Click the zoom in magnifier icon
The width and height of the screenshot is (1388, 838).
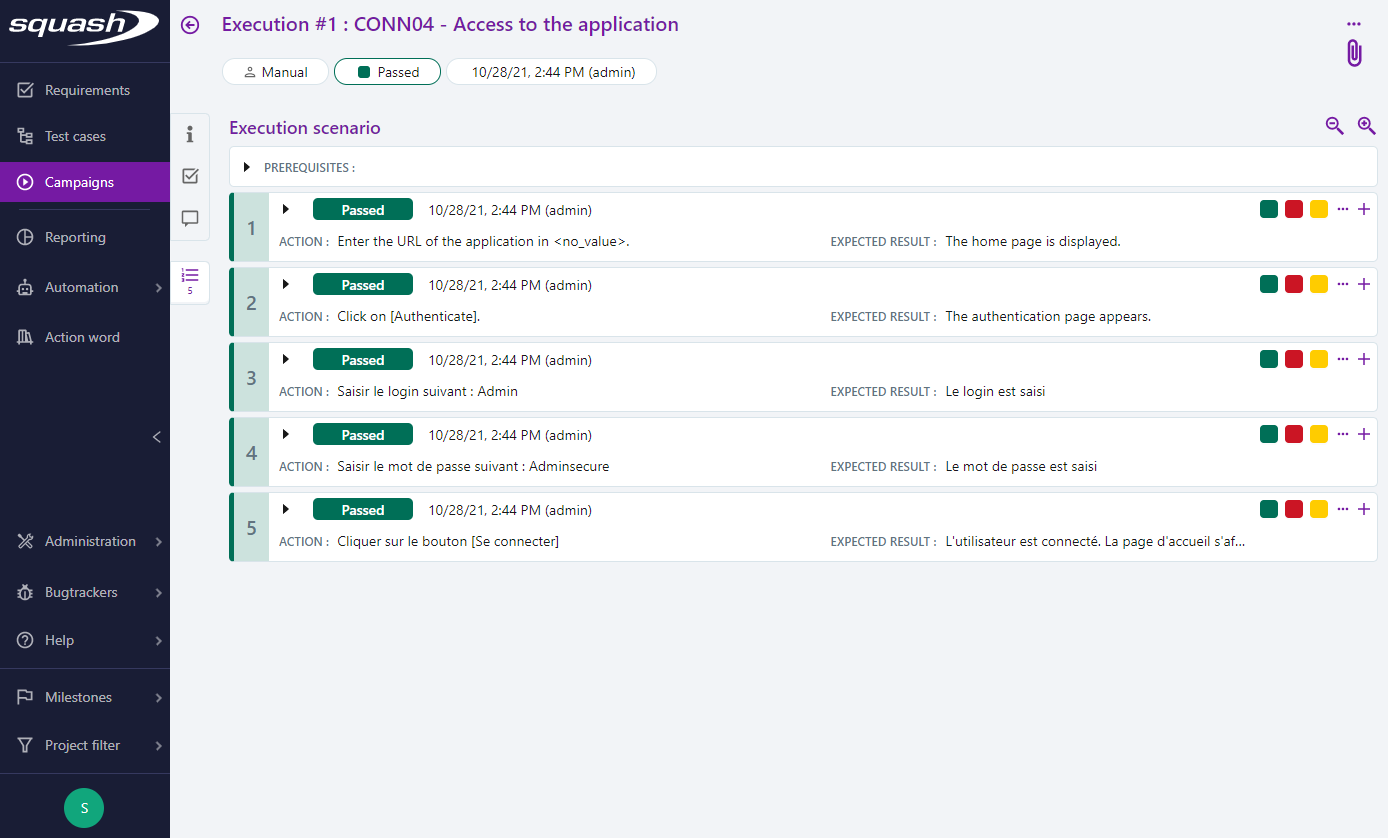pyautogui.click(x=1366, y=126)
